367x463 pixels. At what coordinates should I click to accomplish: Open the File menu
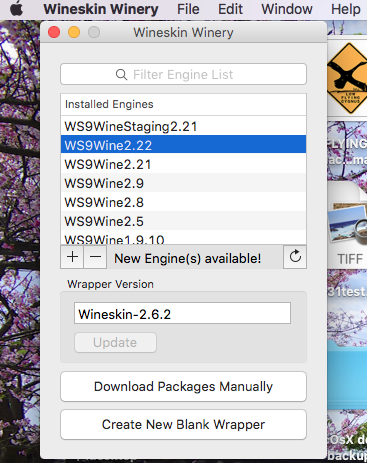188,9
